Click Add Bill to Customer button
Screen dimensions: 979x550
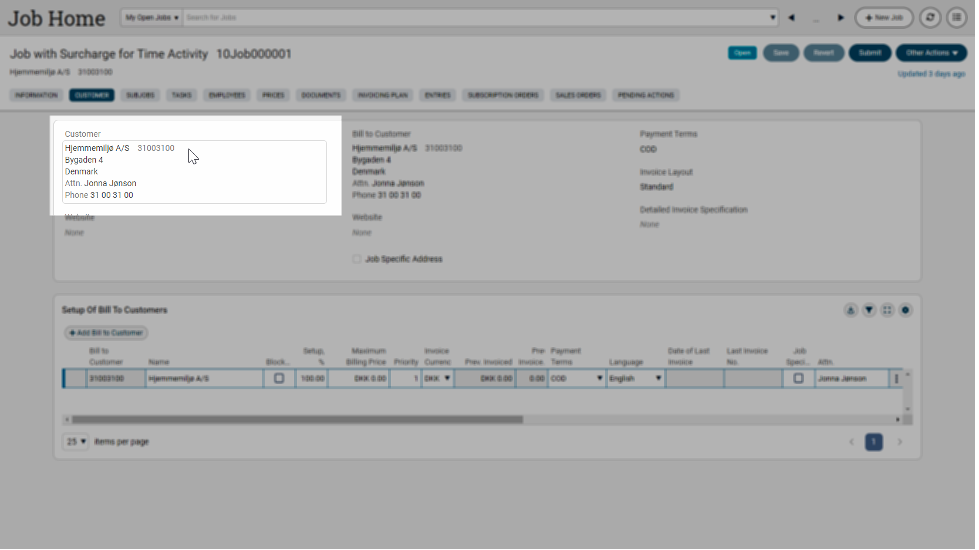(106, 332)
